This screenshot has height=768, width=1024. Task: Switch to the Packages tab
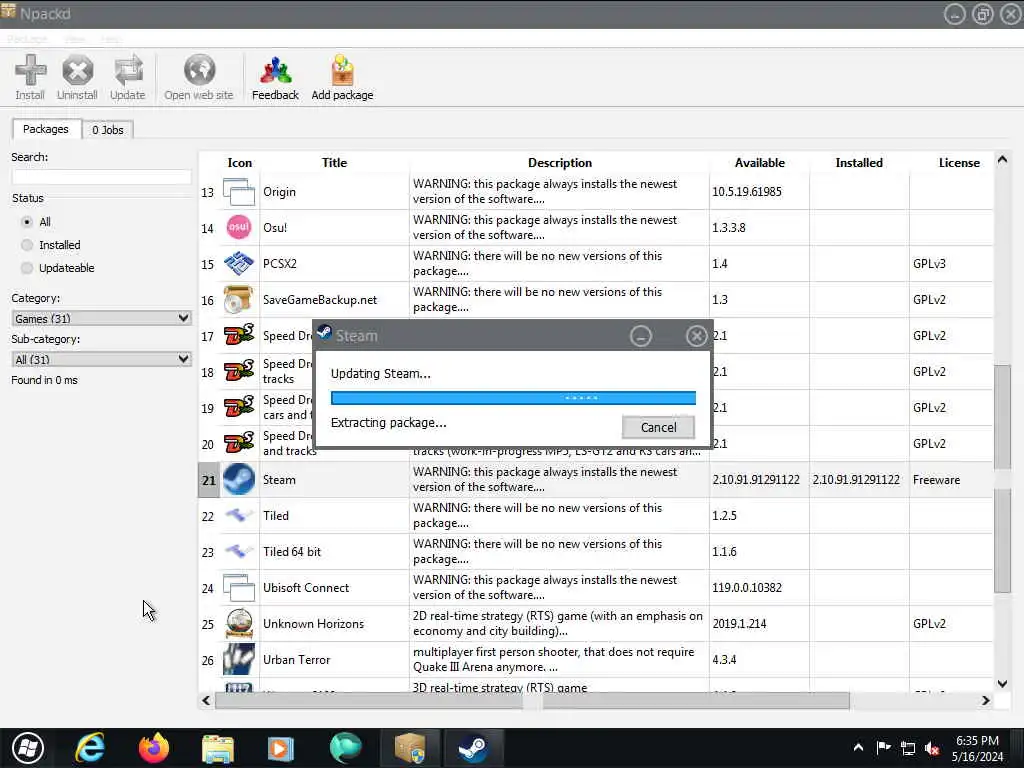pyautogui.click(x=46, y=129)
